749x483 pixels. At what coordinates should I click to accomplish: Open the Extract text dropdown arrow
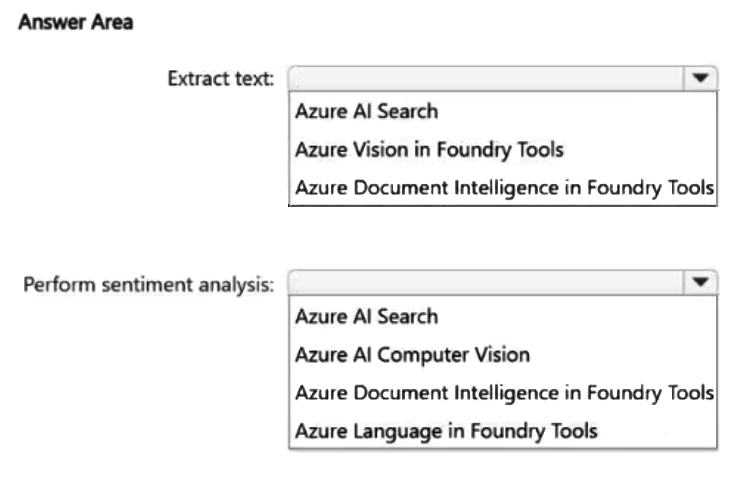[x=700, y=78]
